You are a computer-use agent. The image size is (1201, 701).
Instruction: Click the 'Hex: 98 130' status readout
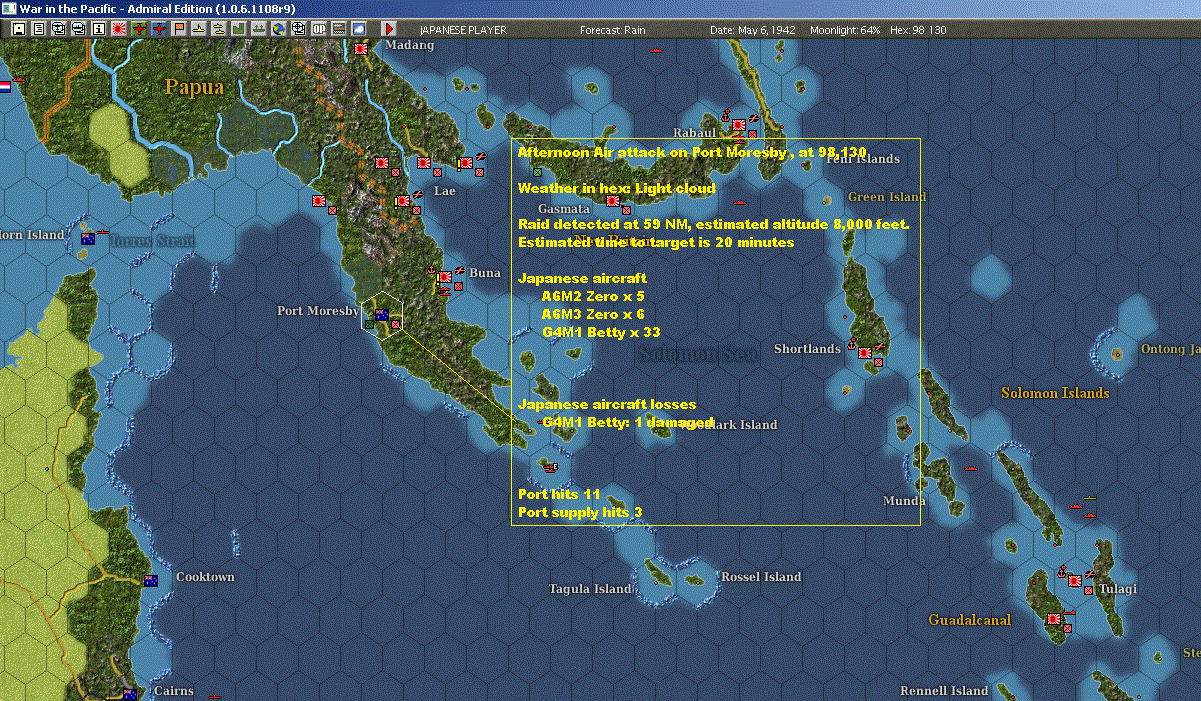coord(917,30)
